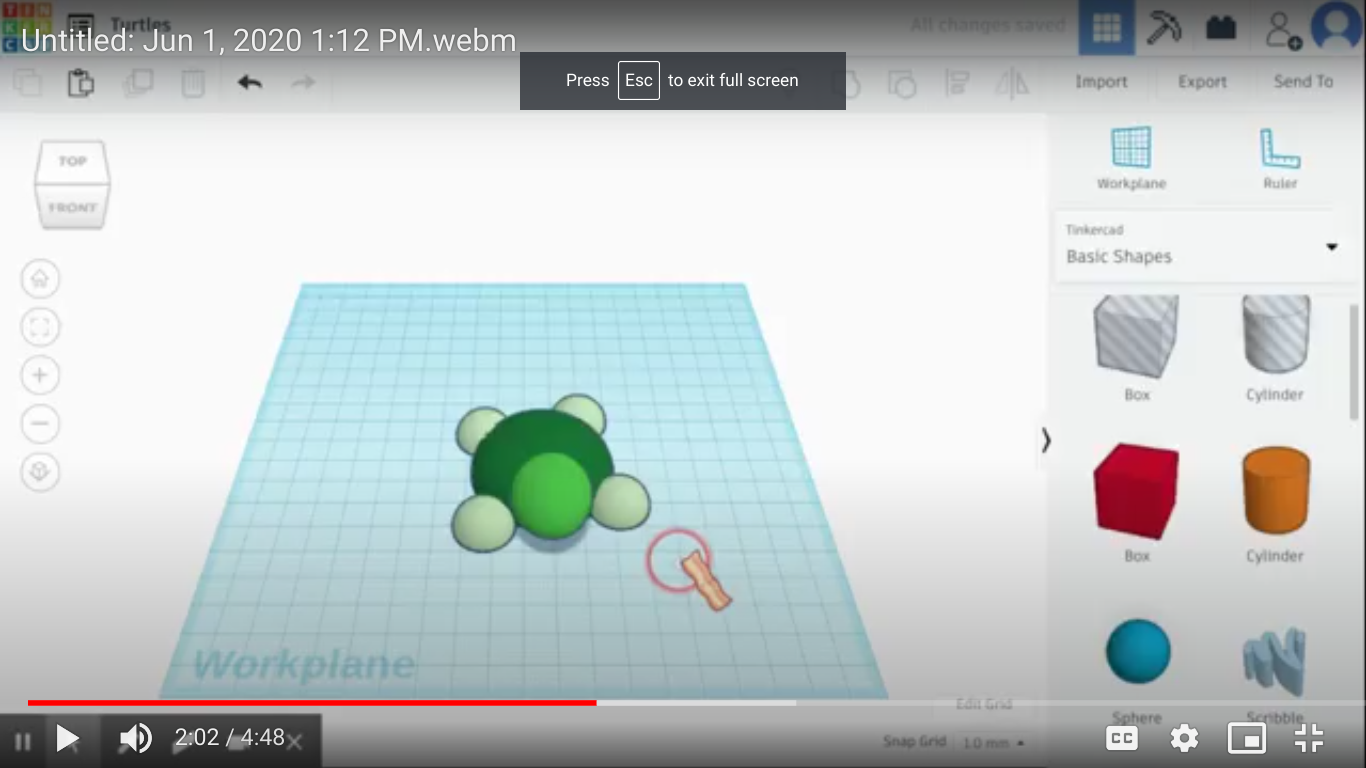Open the designs list icon beside Turtles

[80, 24]
